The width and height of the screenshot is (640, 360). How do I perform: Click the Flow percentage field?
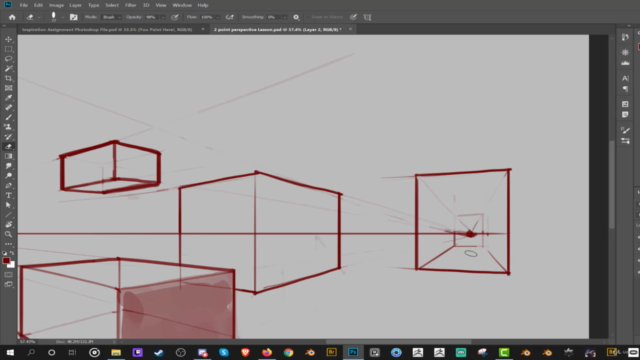pyautogui.click(x=207, y=17)
